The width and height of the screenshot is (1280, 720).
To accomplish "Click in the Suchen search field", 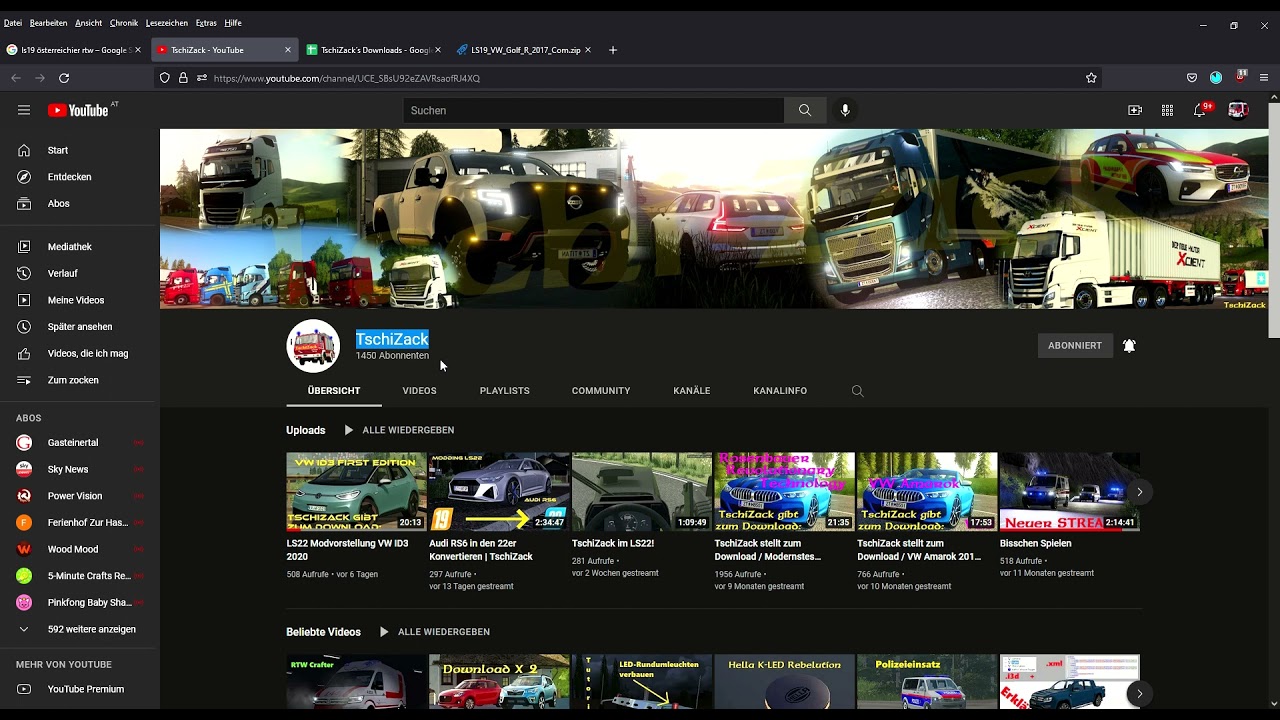I will coord(594,110).
